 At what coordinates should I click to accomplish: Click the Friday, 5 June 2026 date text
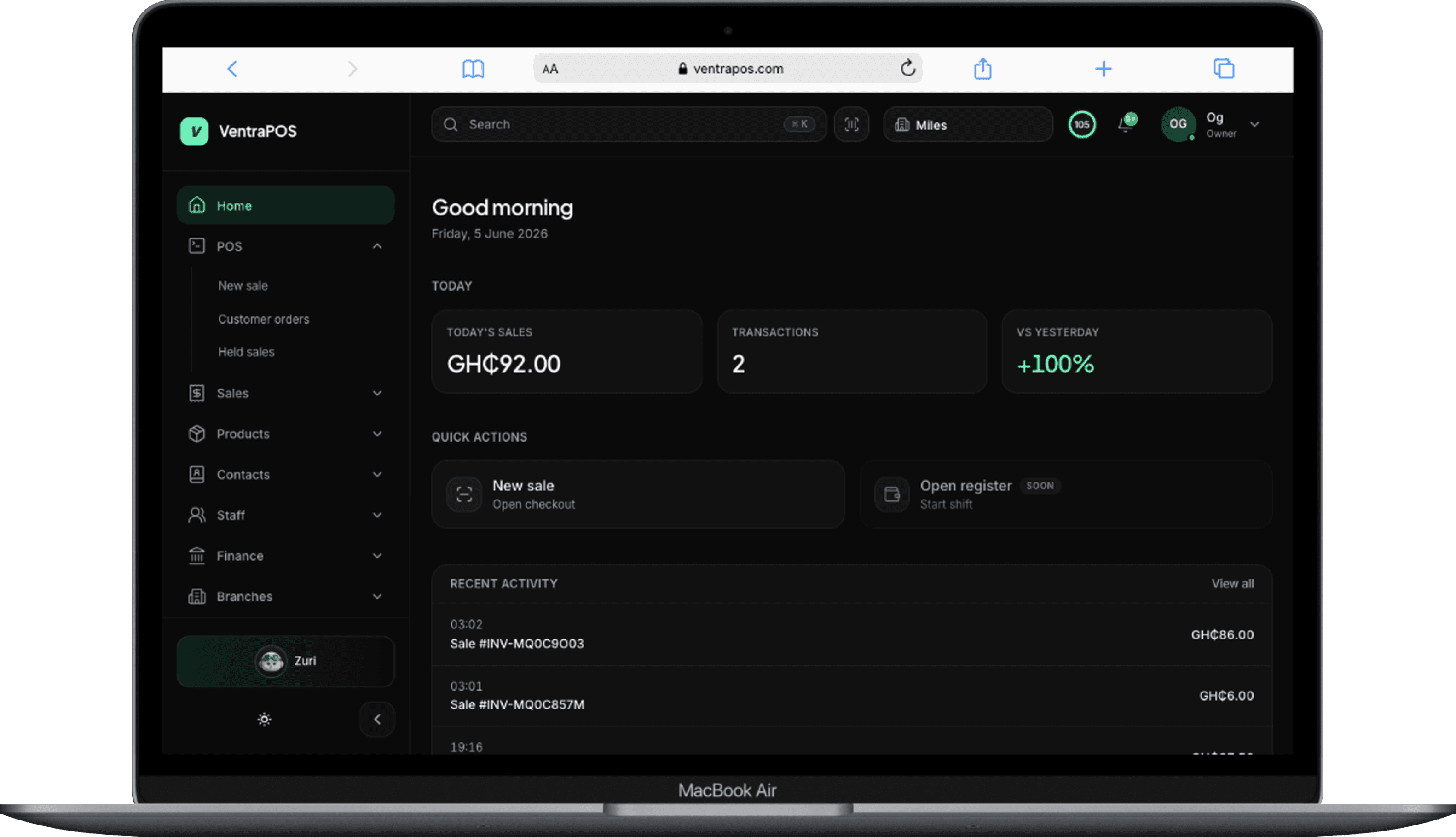490,234
